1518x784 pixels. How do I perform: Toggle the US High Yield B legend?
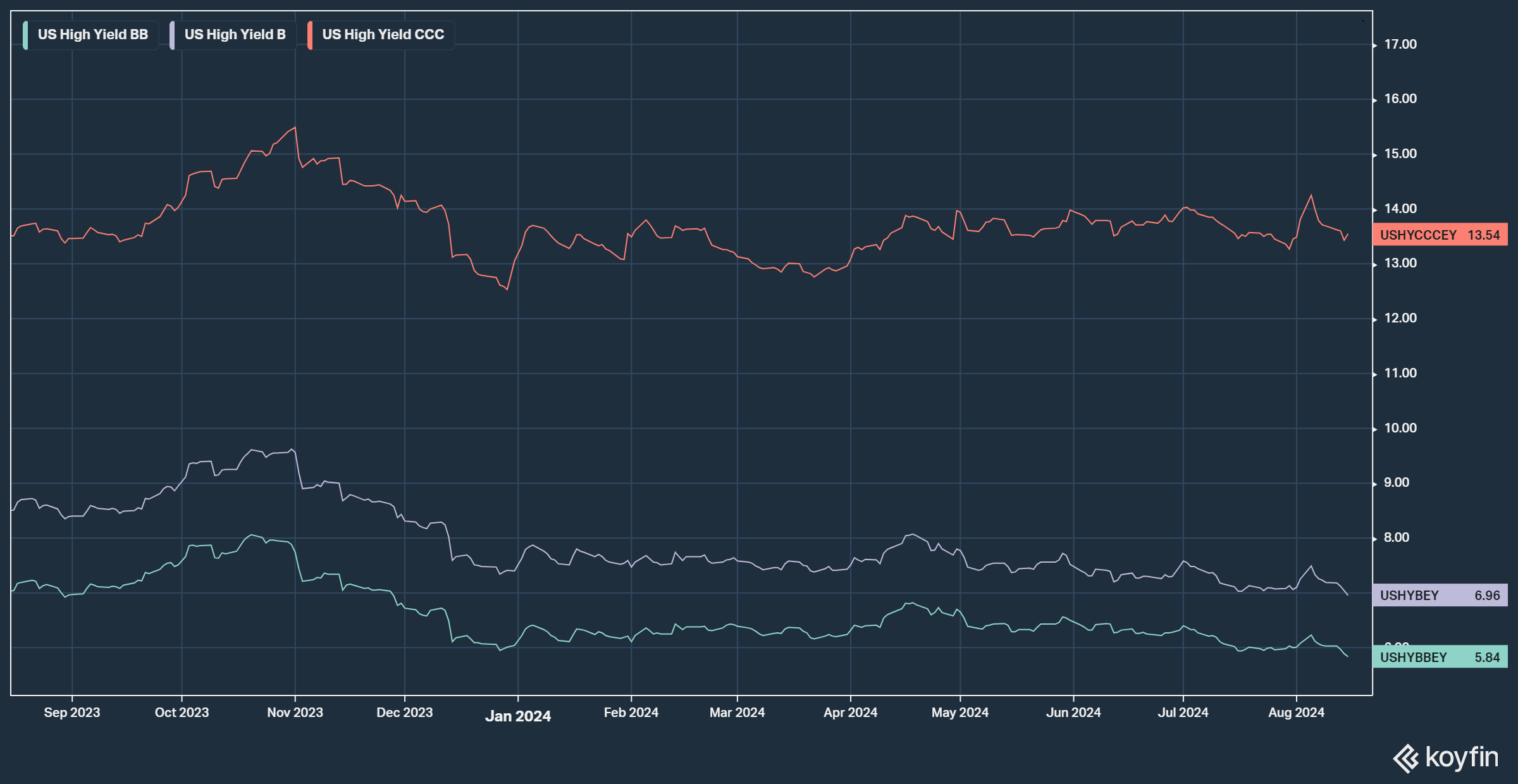click(x=235, y=35)
